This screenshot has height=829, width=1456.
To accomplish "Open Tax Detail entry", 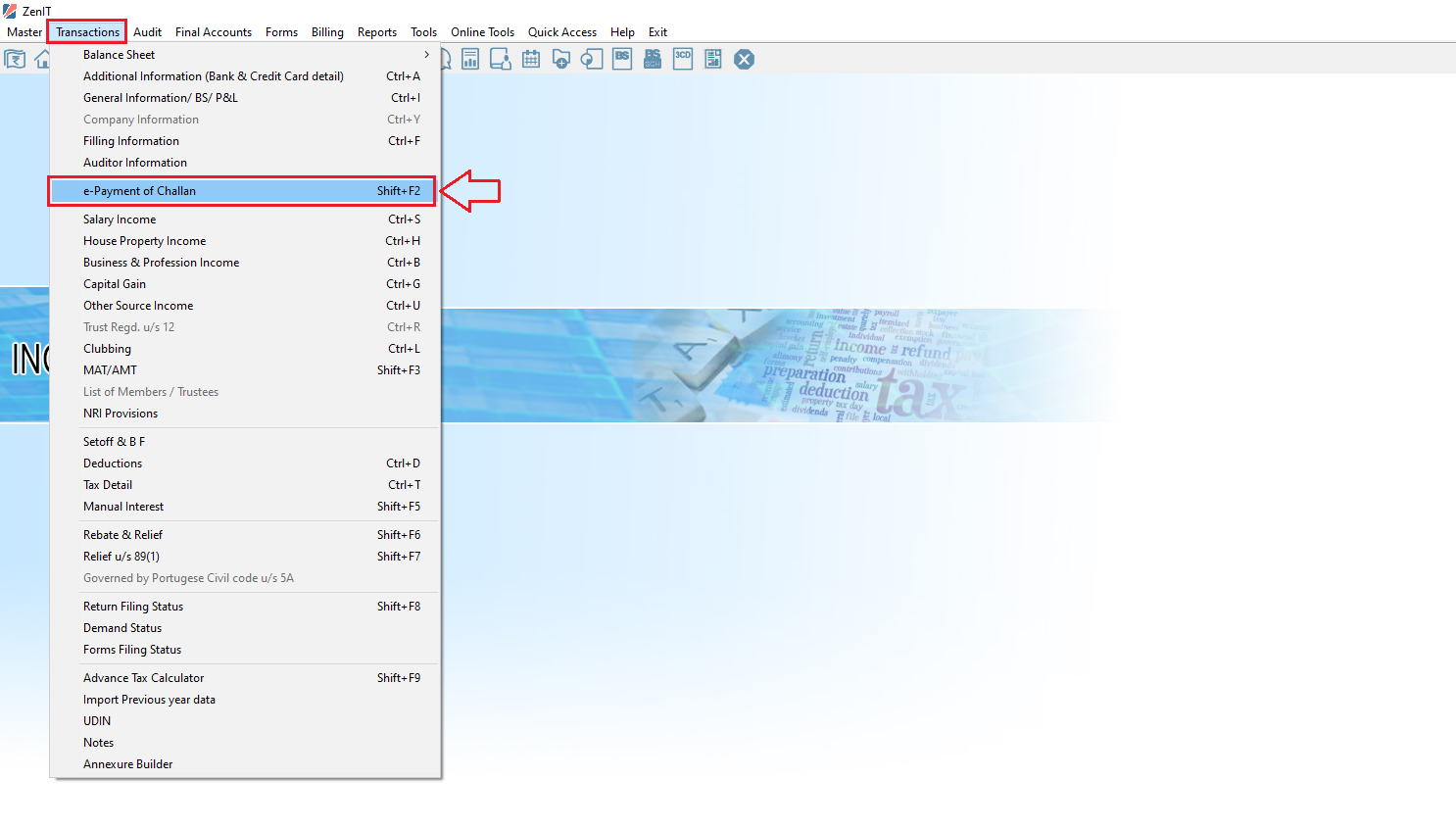I will (245, 485).
